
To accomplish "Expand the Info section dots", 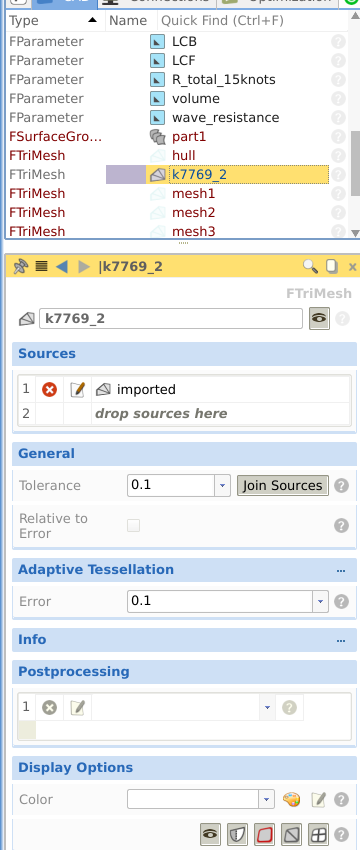I will coord(341,640).
